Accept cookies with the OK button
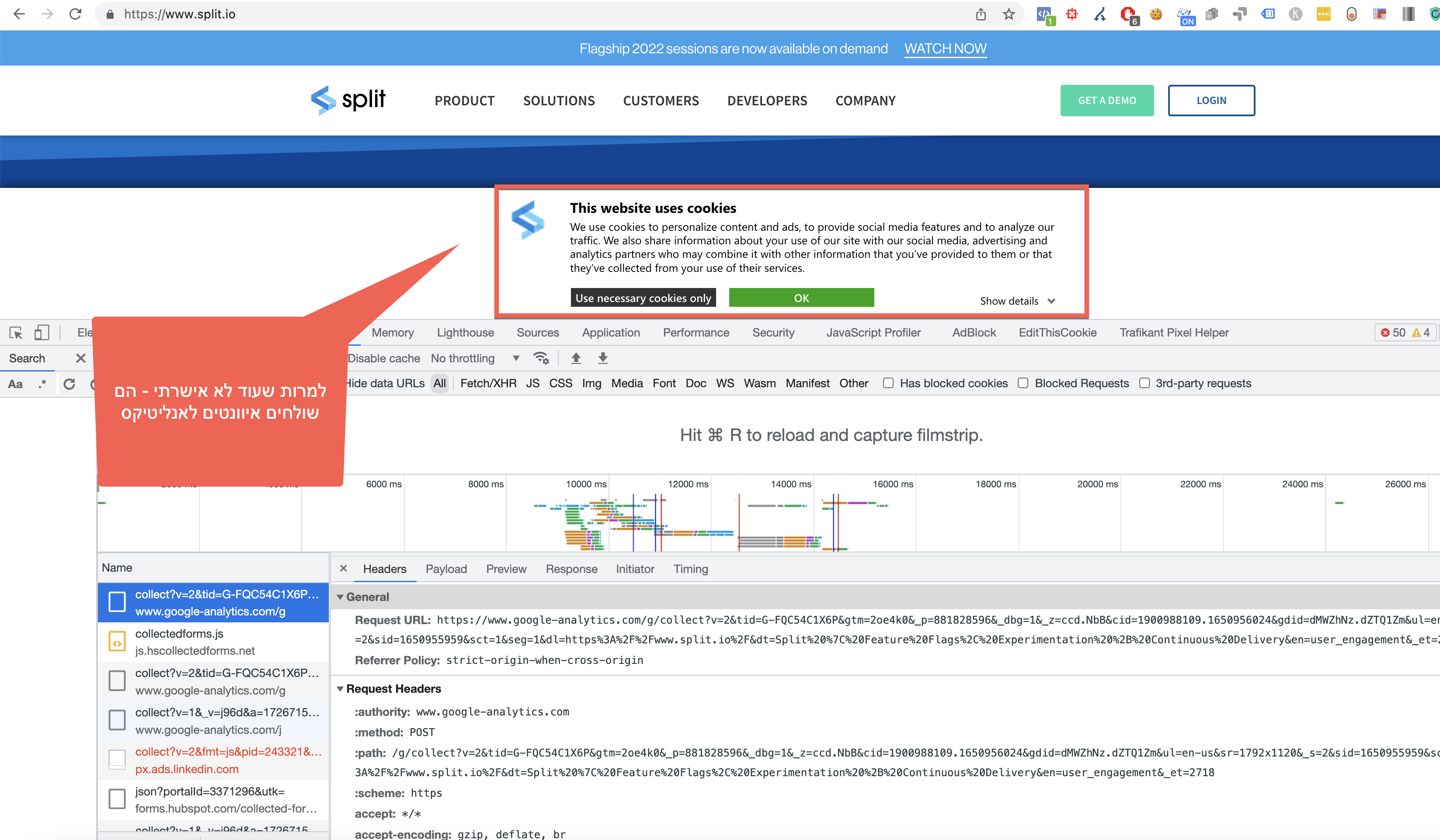Screen dimensions: 1440x840 click(x=801, y=298)
